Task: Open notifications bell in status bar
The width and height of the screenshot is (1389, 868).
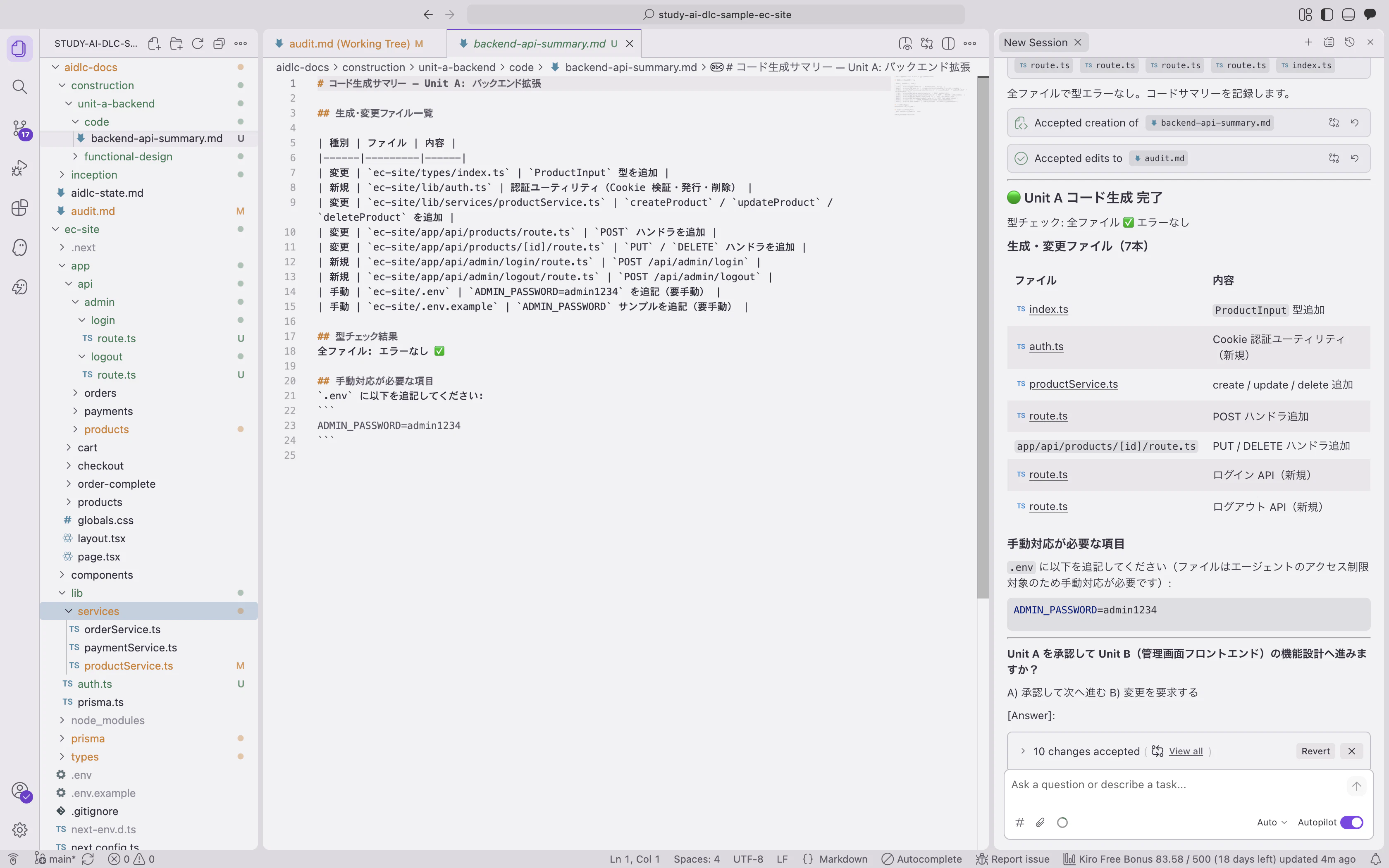Action: [x=1376, y=859]
